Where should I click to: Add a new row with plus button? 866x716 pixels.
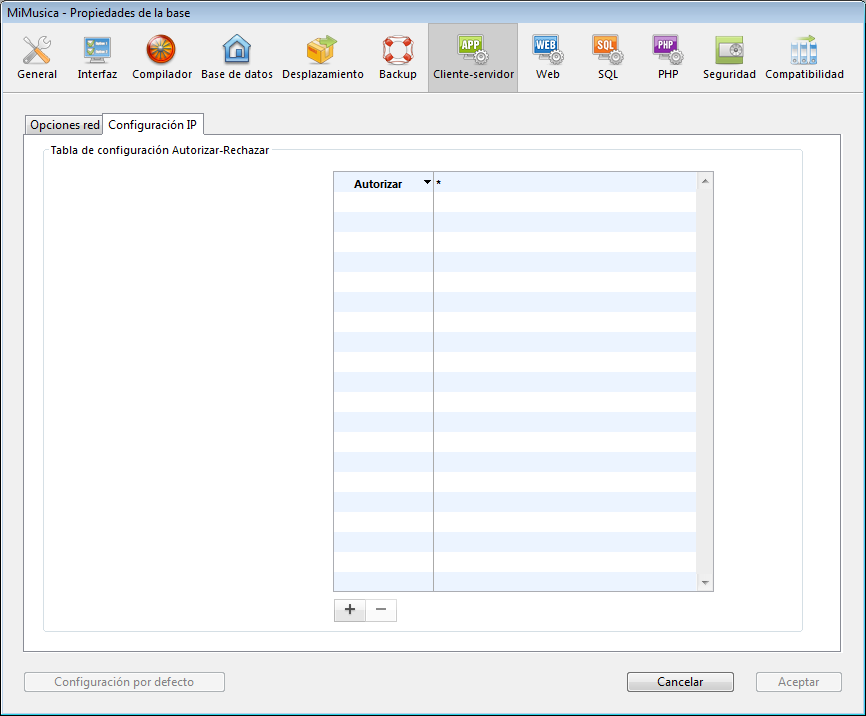[x=350, y=610]
